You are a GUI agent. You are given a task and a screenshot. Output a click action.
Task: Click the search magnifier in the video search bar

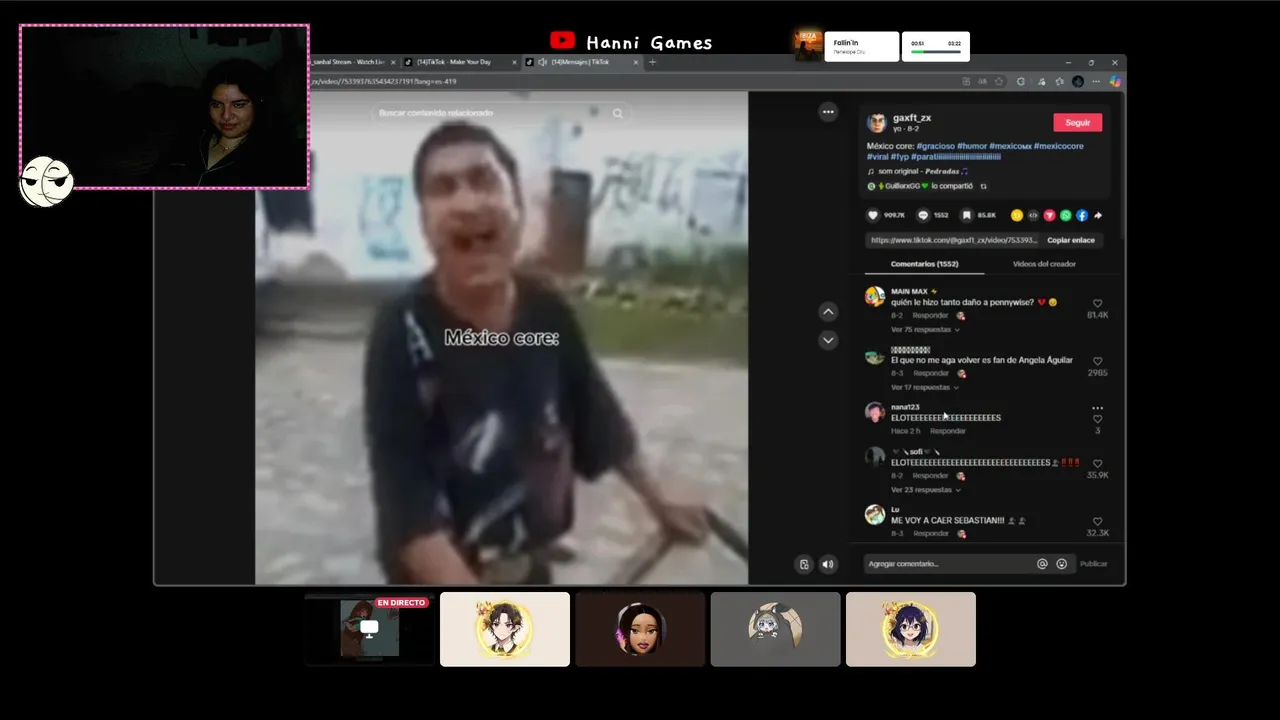[x=617, y=113]
